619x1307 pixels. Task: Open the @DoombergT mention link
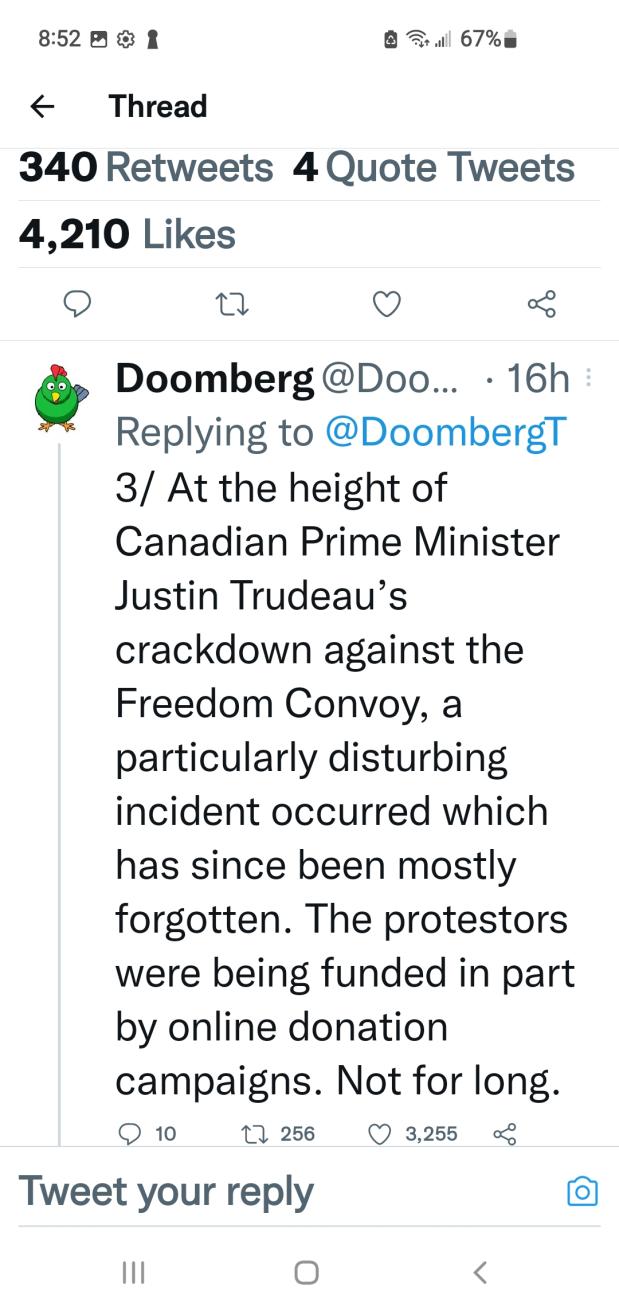(446, 431)
